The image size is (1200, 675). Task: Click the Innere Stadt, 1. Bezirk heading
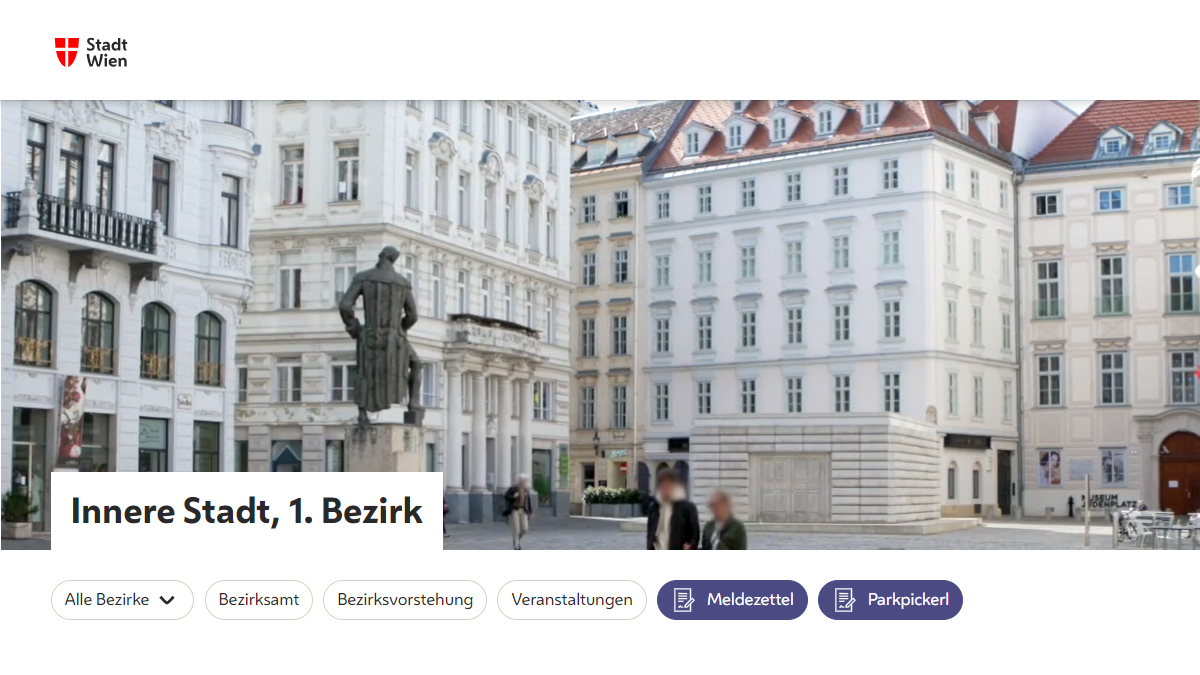[247, 511]
